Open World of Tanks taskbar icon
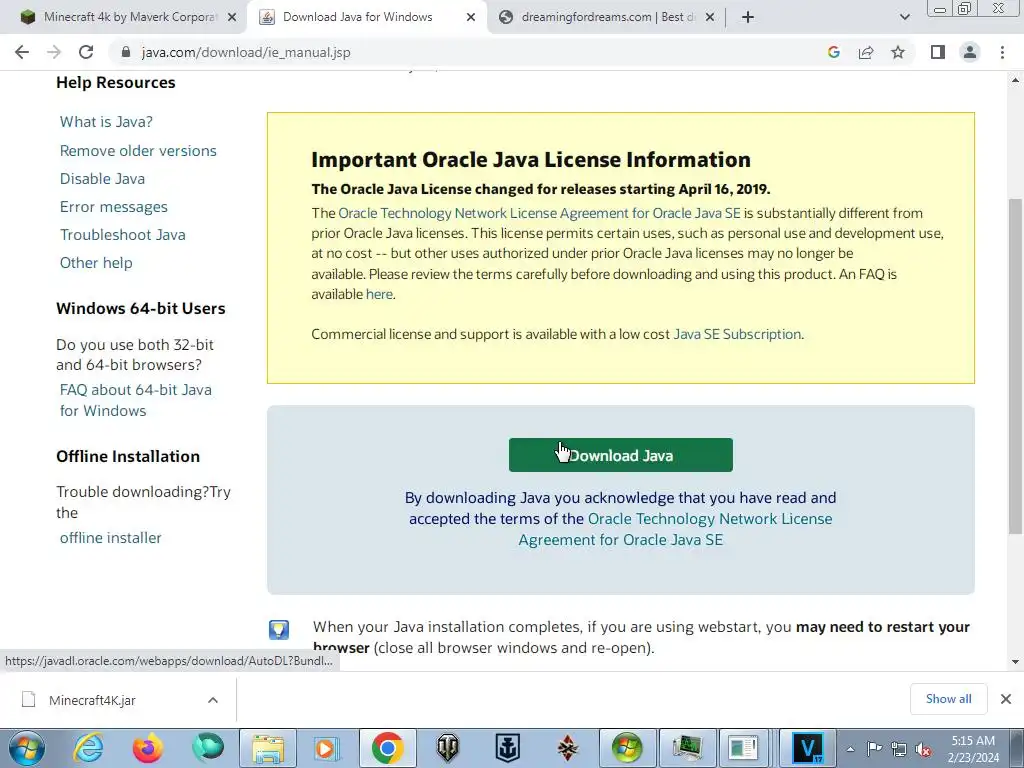 (447, 748)
